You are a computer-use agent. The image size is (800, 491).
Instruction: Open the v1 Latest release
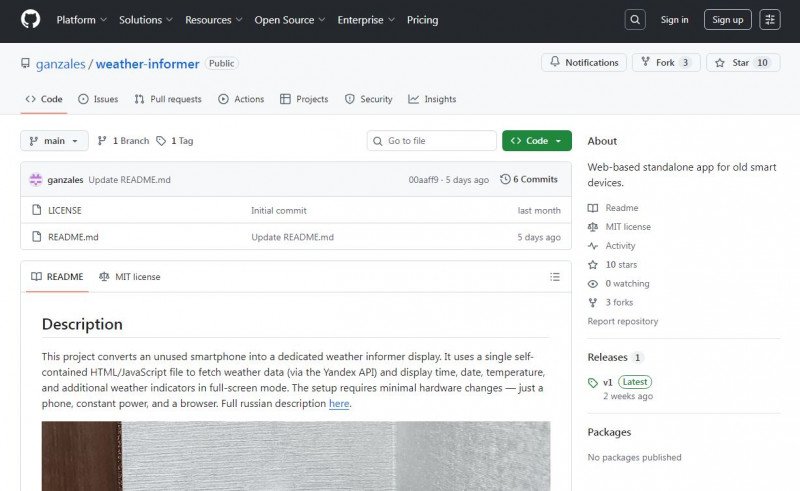(x=607, y=382)
